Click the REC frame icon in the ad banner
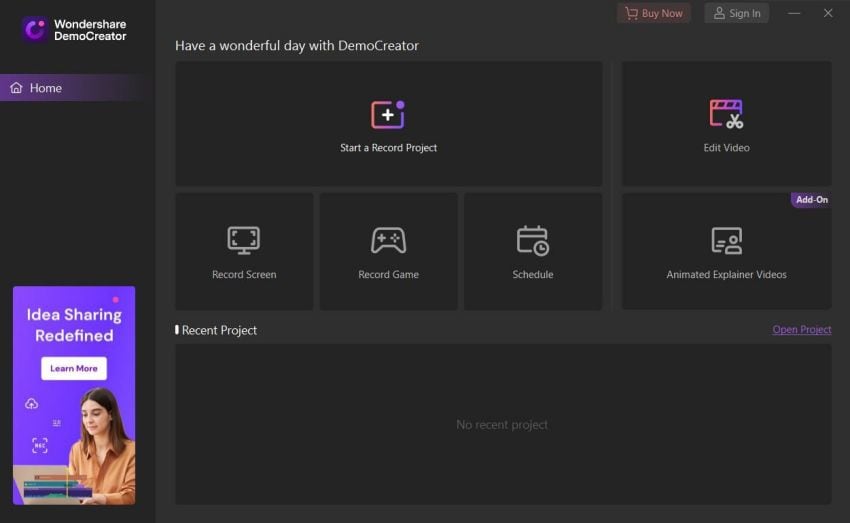 40,445
